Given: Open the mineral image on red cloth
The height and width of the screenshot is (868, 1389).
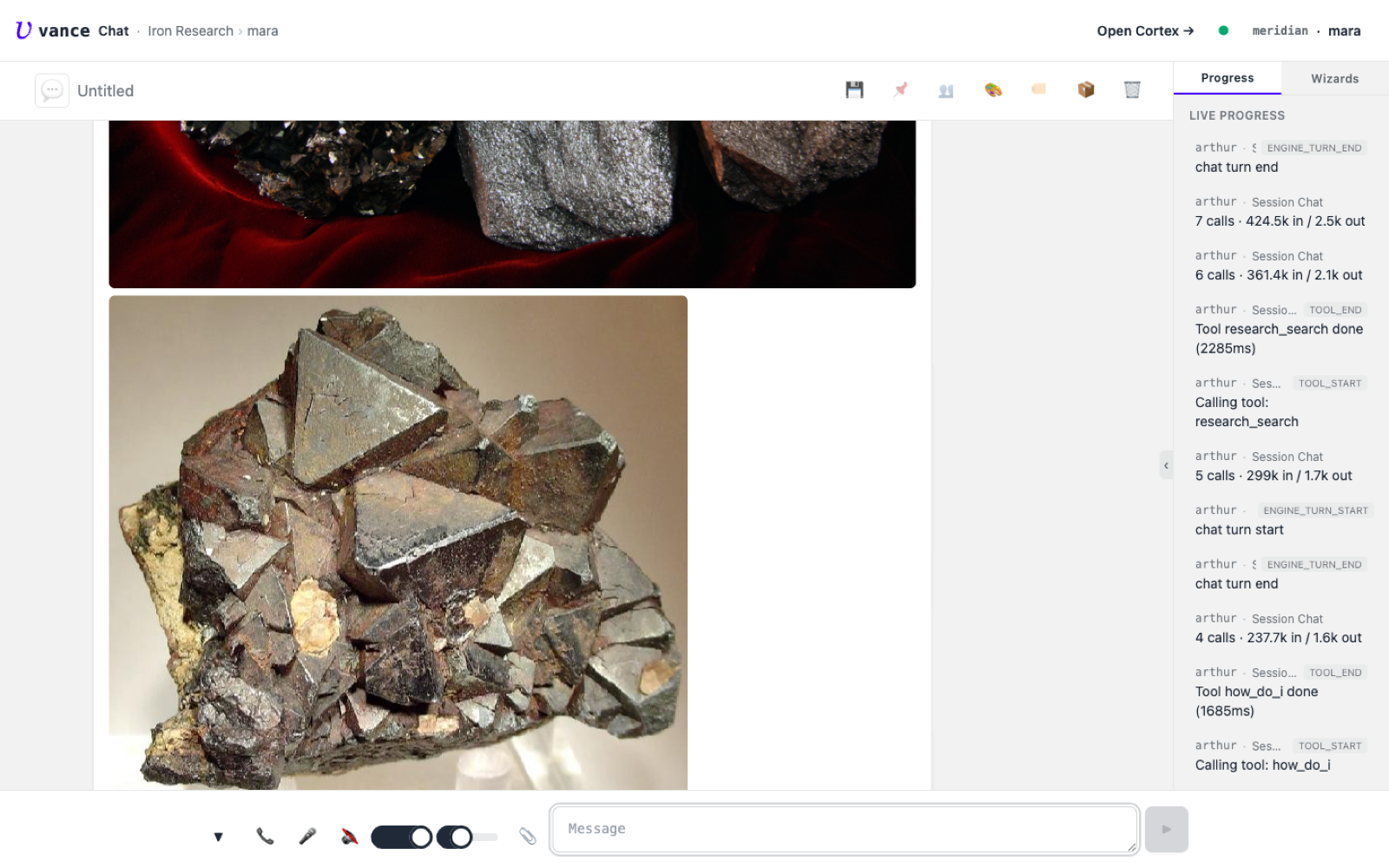Looking at the screenshot, I should (512, 204).
